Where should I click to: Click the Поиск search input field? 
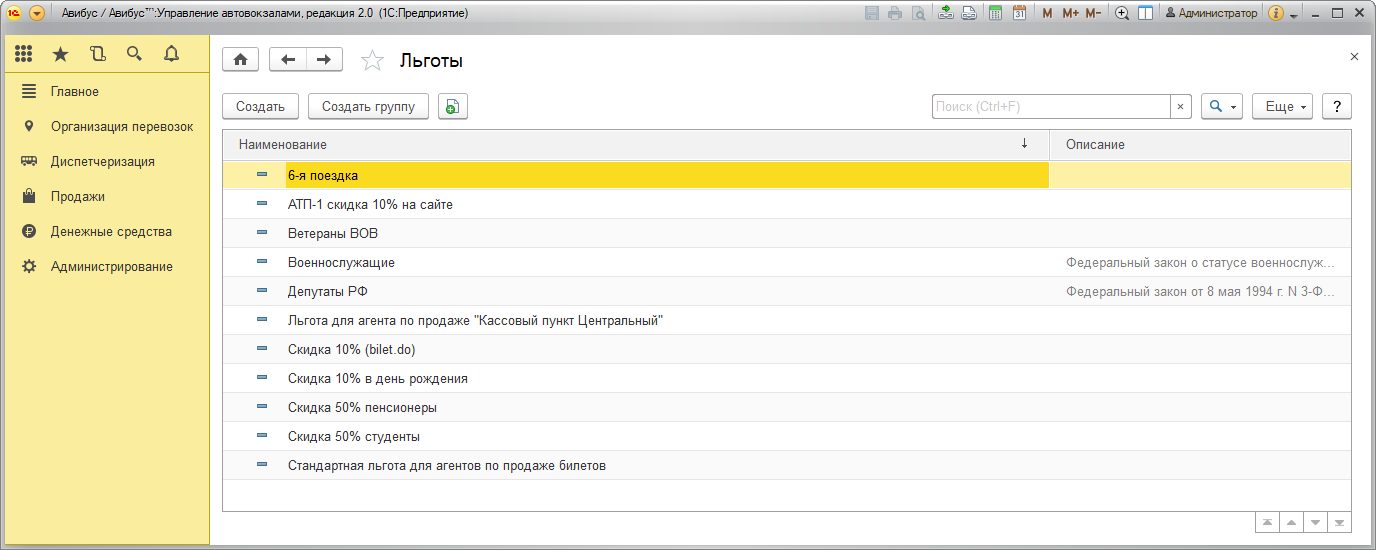[x=1050, y=107]
